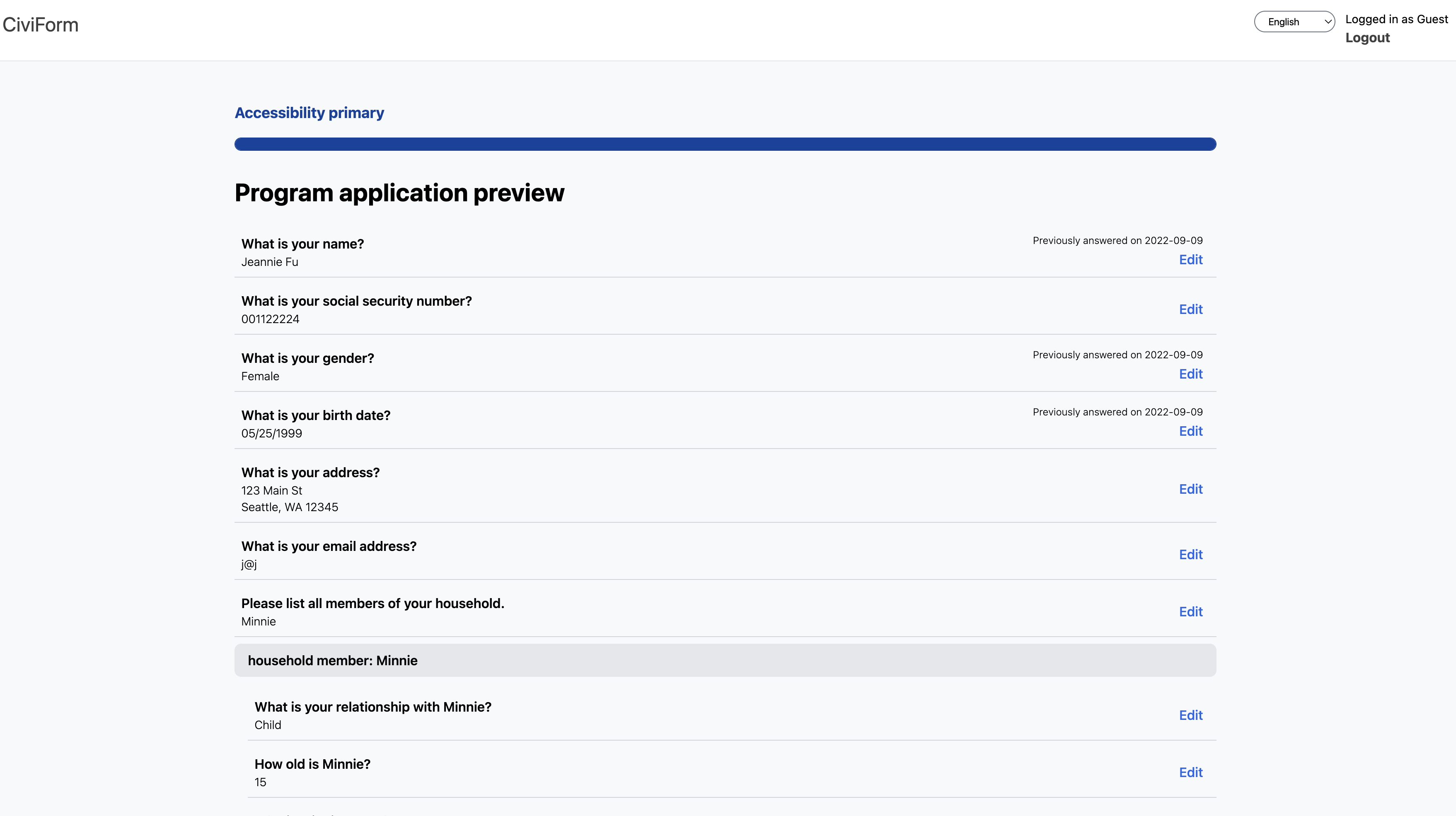The width and height of the screenshot is (1456, 816).
Task: Click the blue application progress bar
Action: point(725,144)
